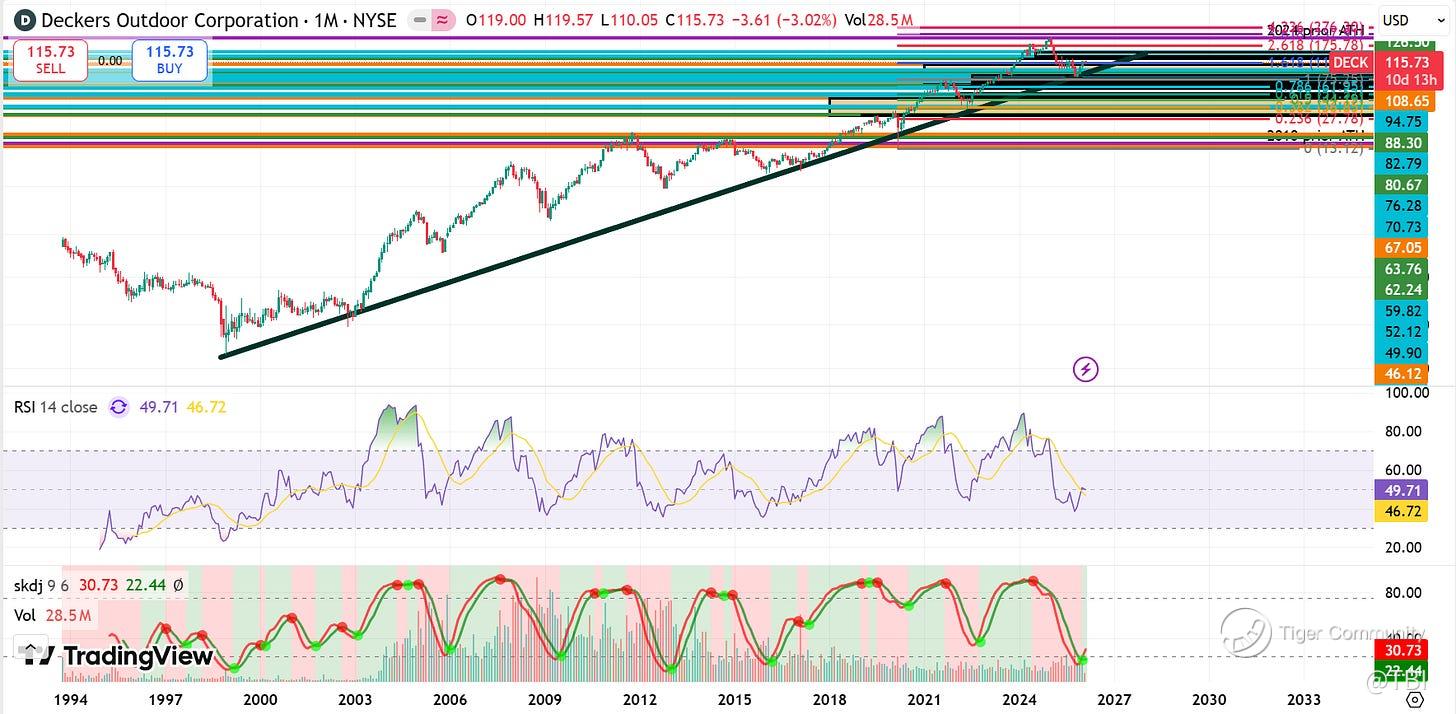Click the blue 115.73 BUY button
Screen dimensions: 1456x714
coord(169,61)
